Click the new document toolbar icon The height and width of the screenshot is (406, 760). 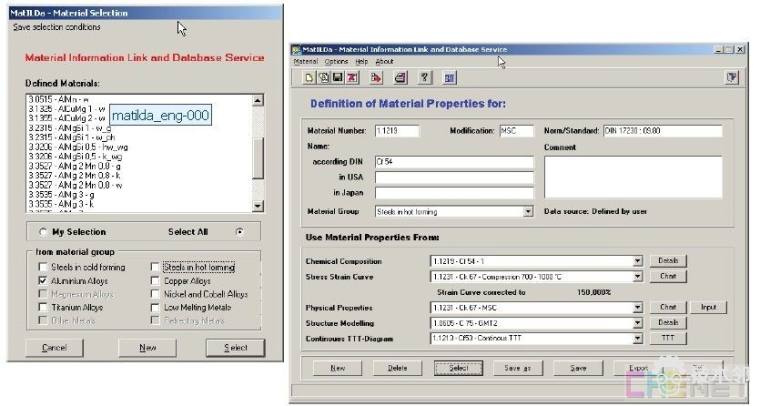pos(310,77)
